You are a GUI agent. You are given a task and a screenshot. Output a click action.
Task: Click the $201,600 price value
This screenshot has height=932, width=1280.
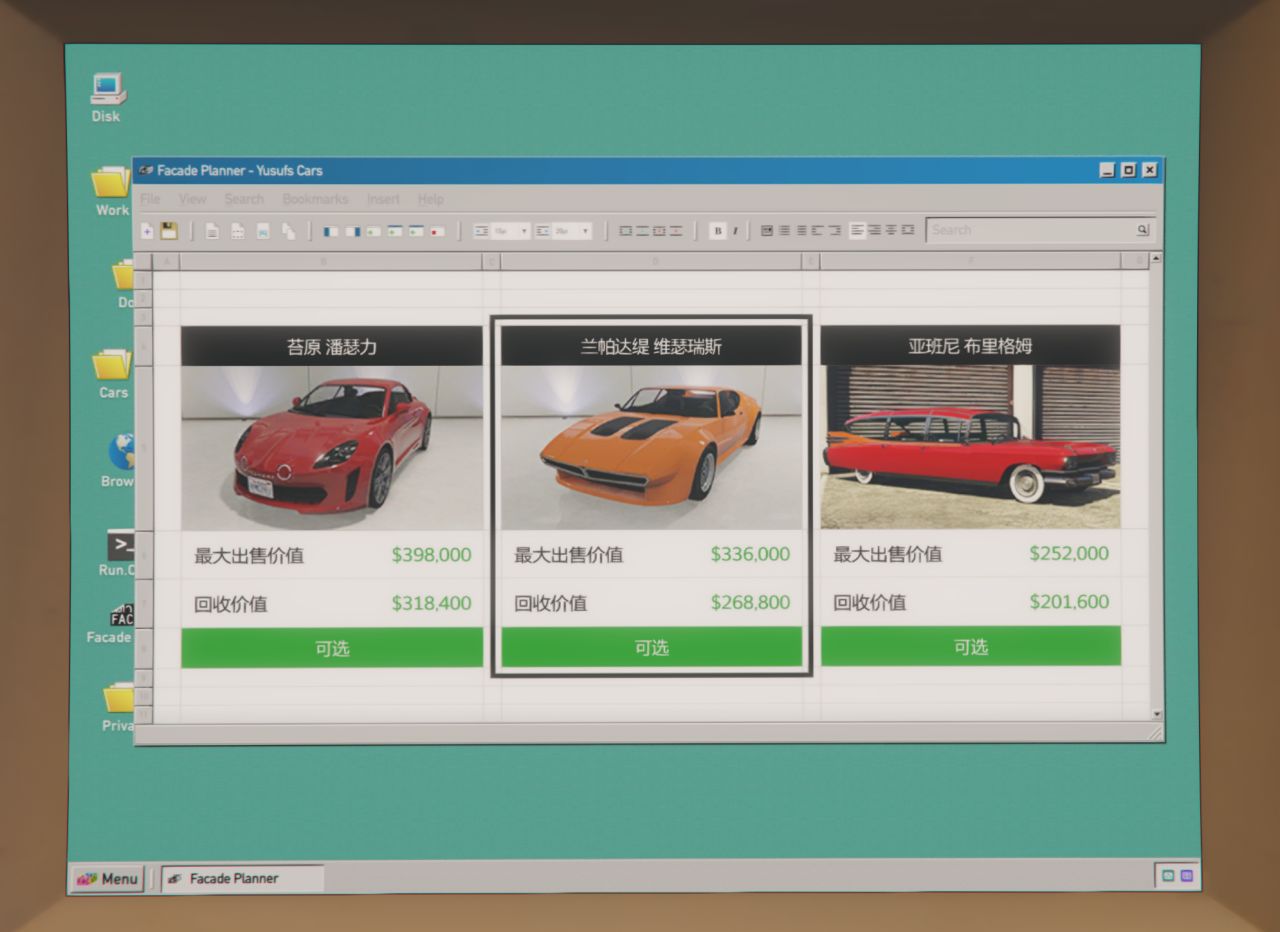[x=1069, y=601]
